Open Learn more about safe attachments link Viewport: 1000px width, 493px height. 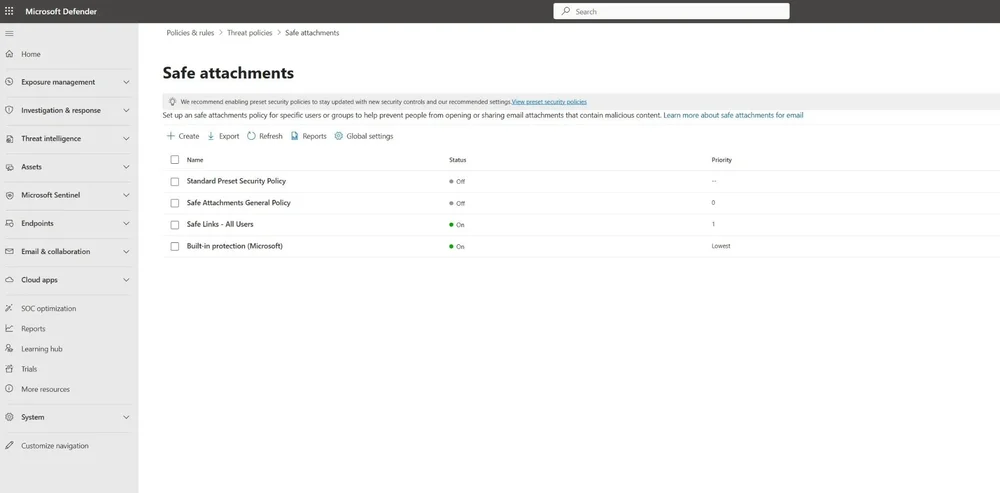pyautogui.click(x=733, y=115)
